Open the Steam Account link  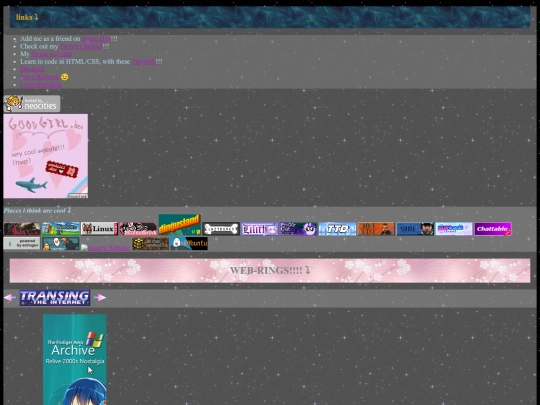52,54
